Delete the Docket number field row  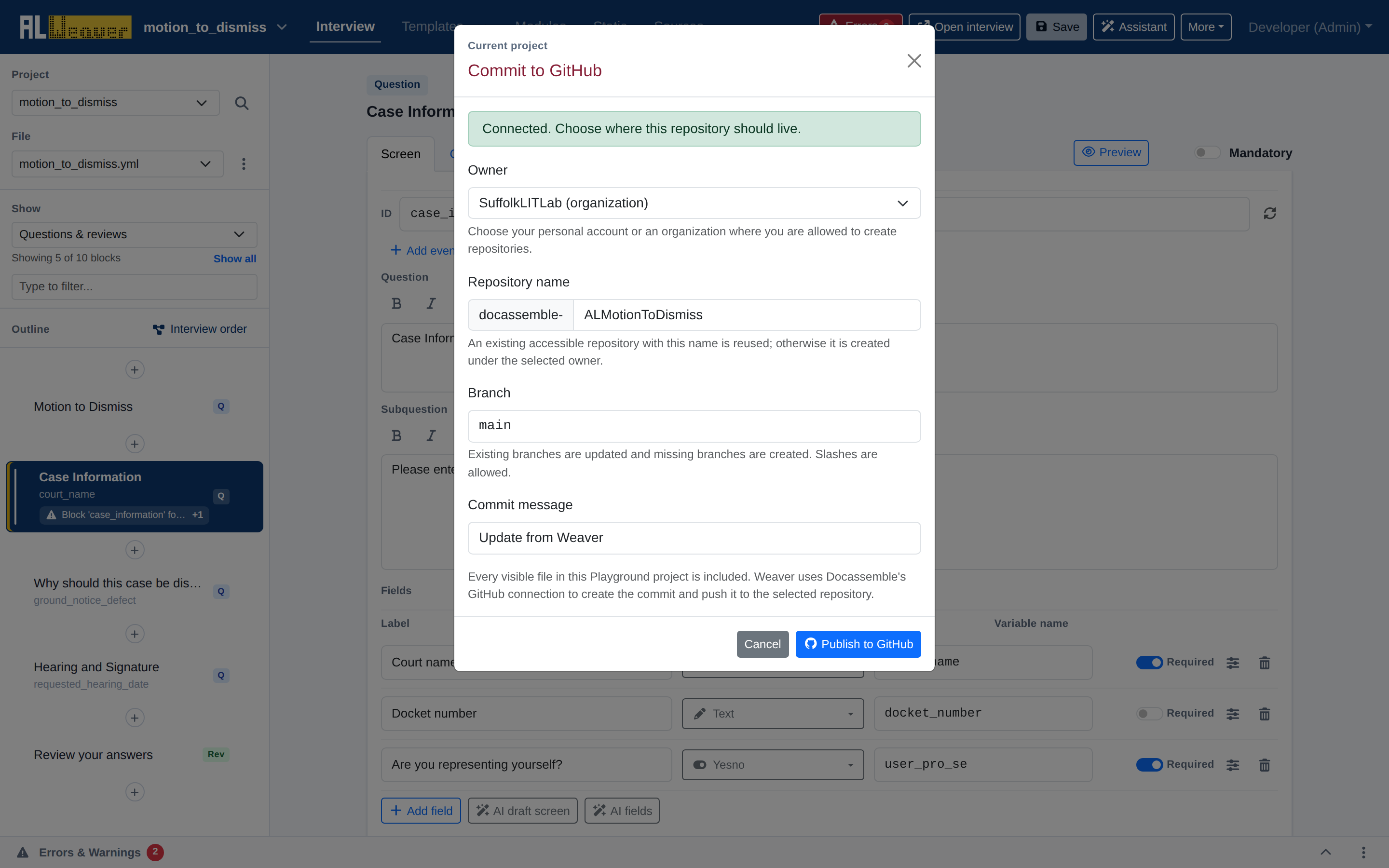click(x=1265, y=714)
